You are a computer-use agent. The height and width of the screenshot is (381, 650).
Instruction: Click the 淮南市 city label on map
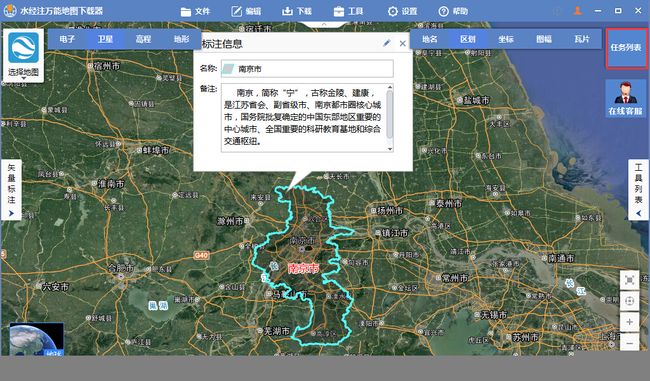coord(111,183)
